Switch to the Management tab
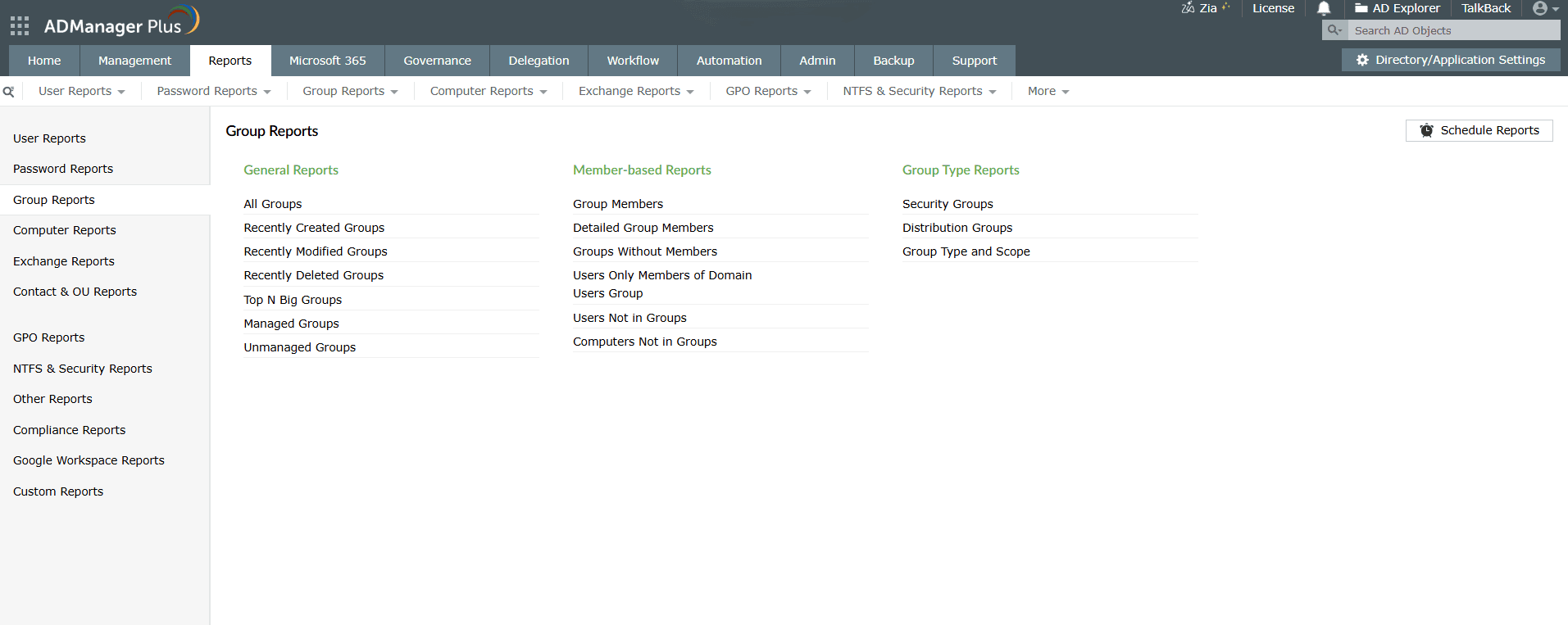 click(134, 61)
